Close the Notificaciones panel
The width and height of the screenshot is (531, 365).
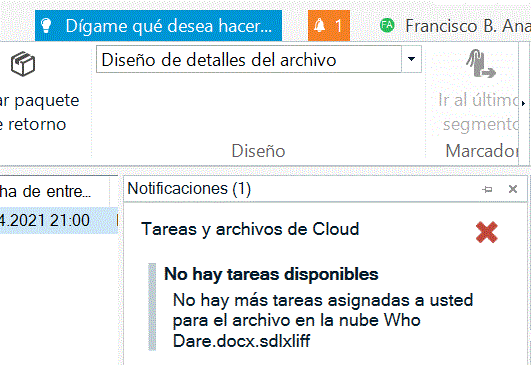point(513,189)
